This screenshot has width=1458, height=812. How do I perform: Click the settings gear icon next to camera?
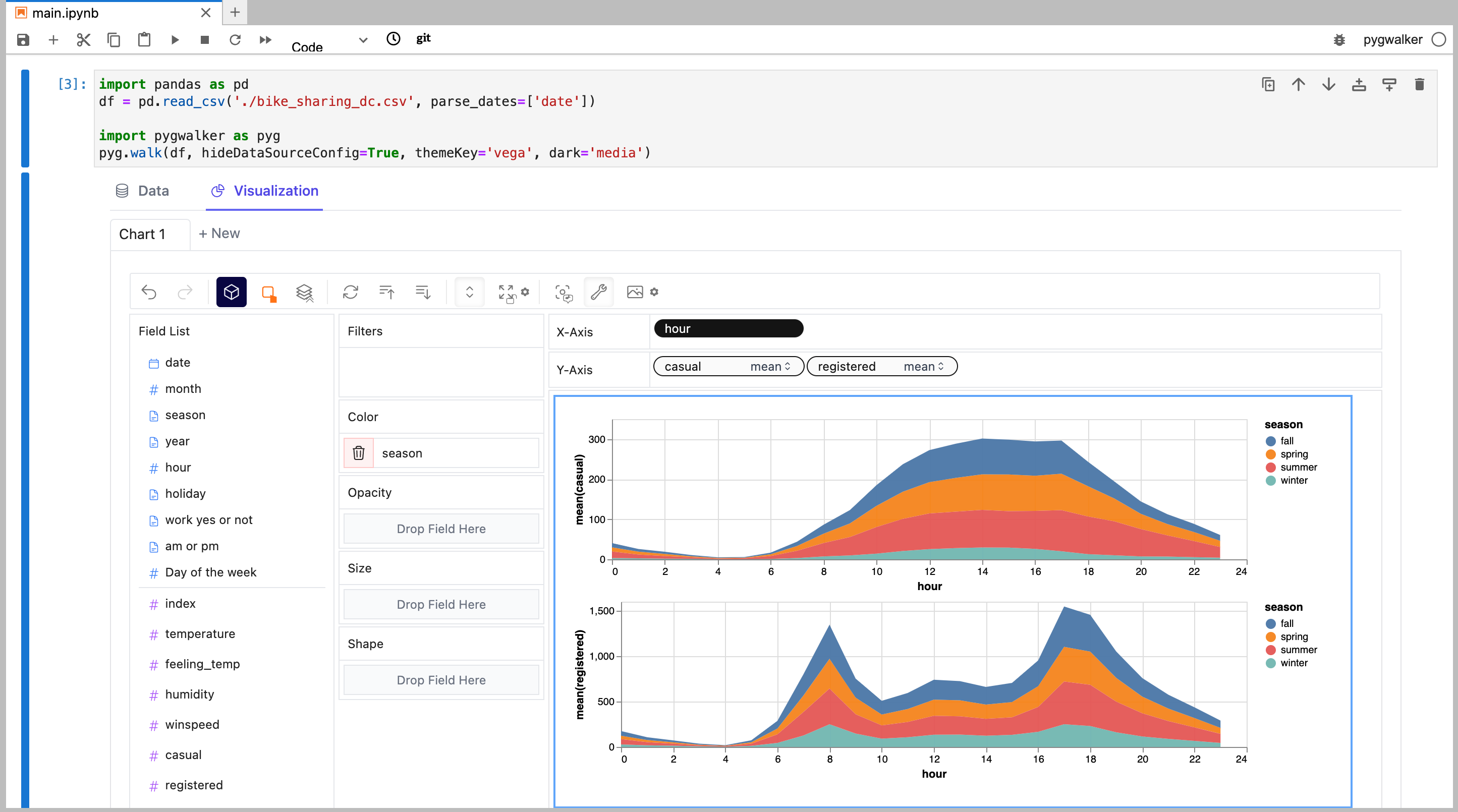tap(654, 292)
